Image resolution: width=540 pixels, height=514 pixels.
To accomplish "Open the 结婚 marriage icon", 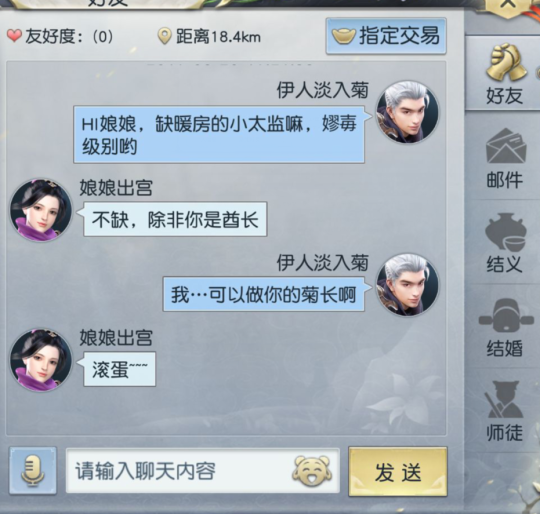I will 506,328.
